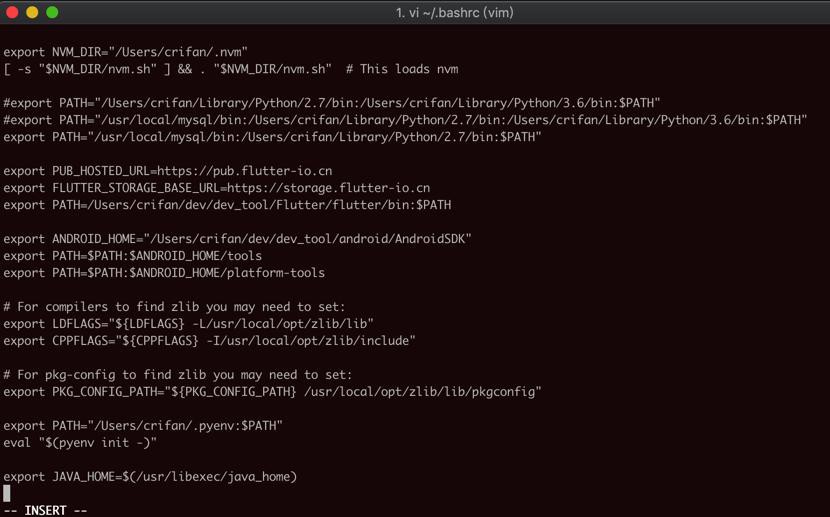This screenshot has width=830, height=517.
Task: Click the '# For pkg-config to find zlib' comment
Action: coord(177,375)
